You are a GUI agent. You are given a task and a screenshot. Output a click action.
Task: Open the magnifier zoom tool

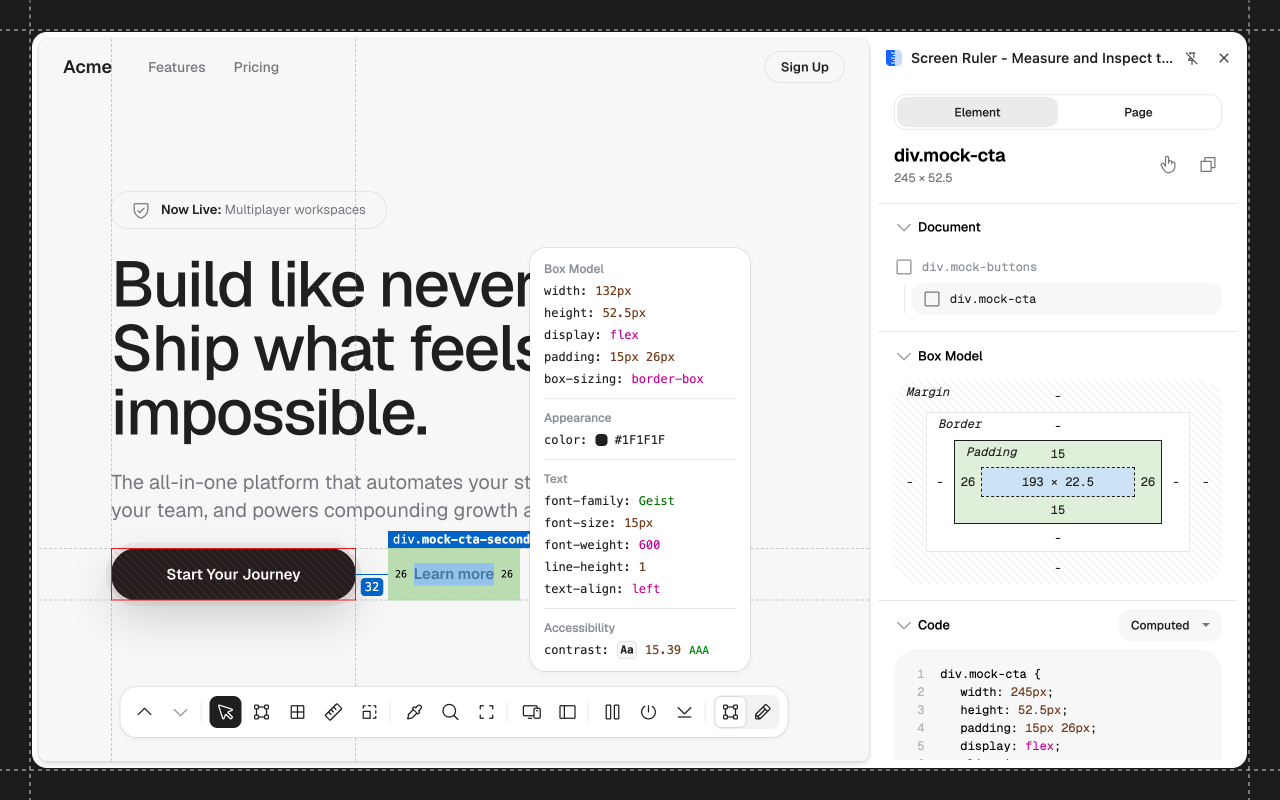click(x=450, y=712)
